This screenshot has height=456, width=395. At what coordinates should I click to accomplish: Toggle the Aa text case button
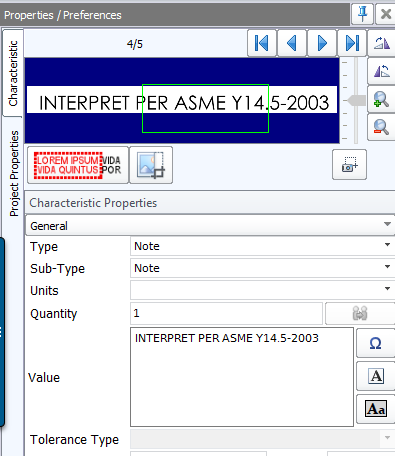(376, 409)
